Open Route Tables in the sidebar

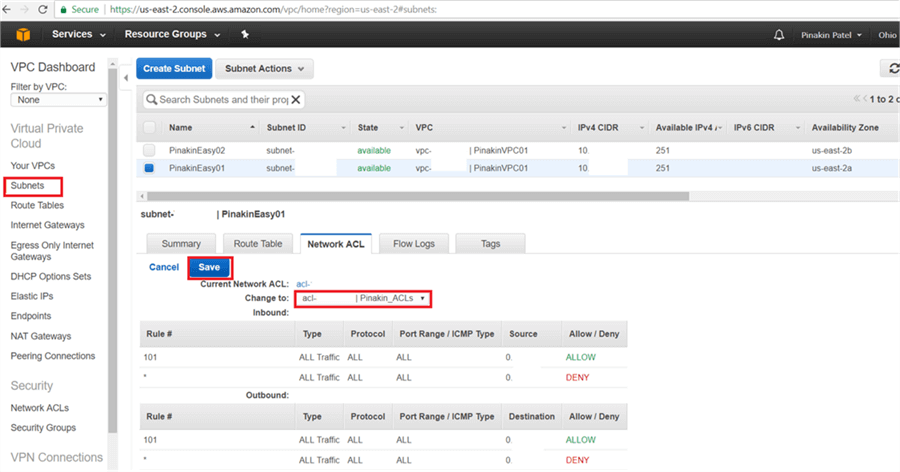pos(37,205)
